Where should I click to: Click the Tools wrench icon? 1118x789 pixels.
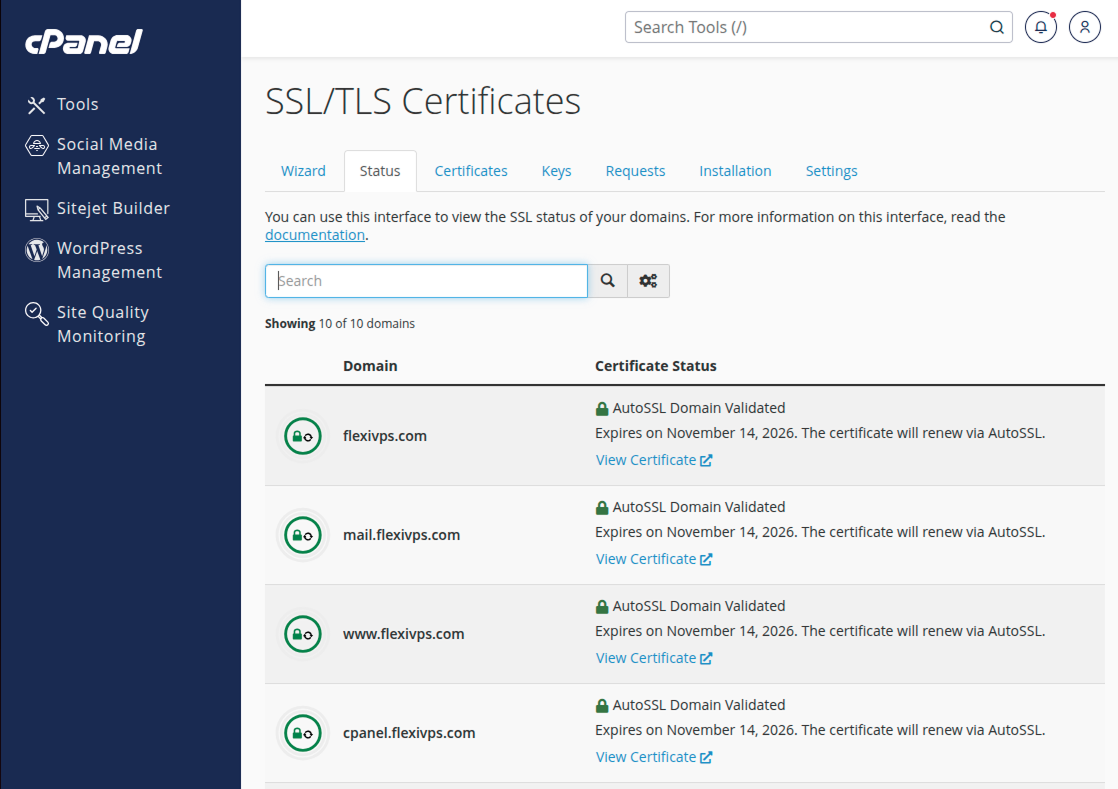tap(36, 105)
